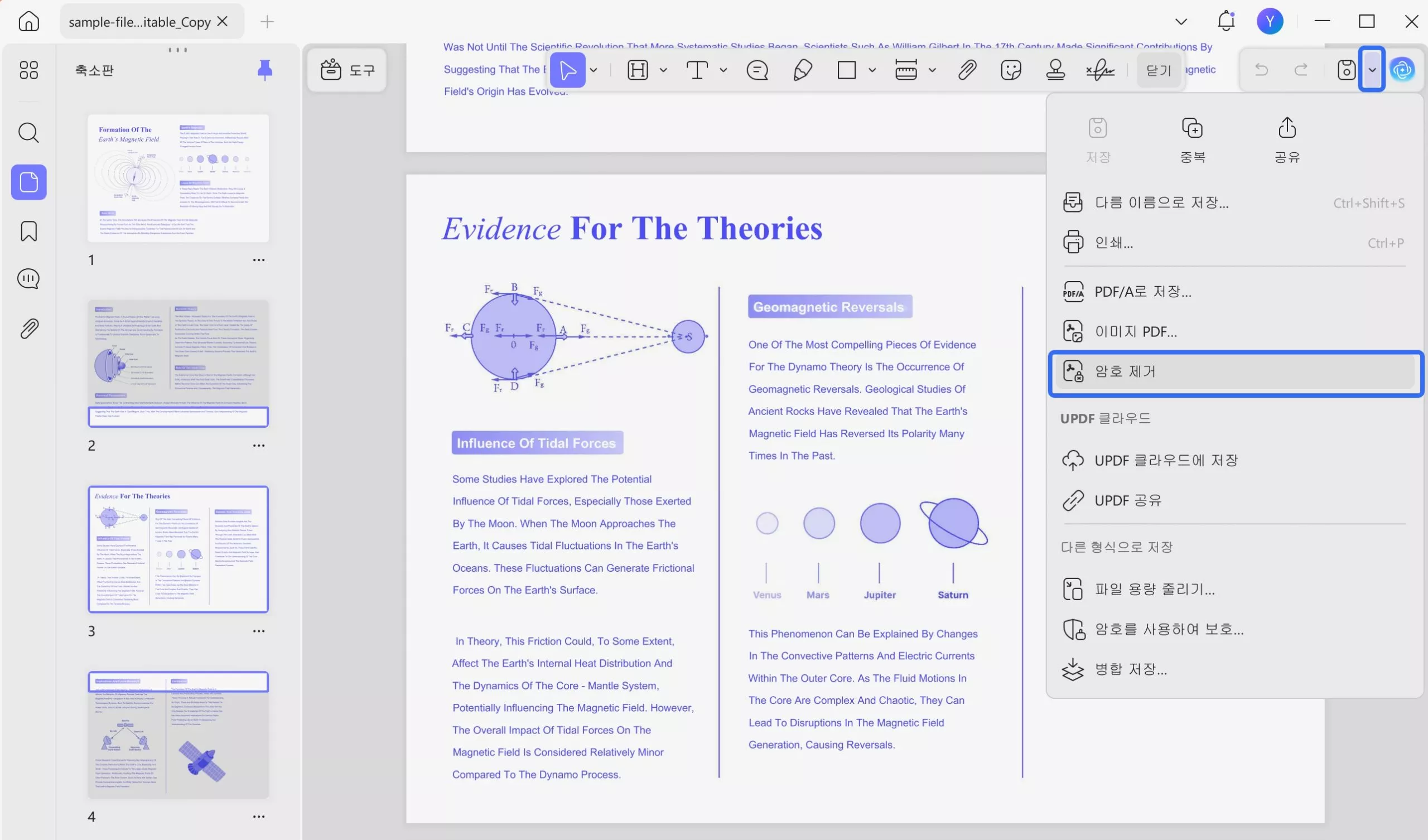Open the search panel in sidebar

coord(29,133)
